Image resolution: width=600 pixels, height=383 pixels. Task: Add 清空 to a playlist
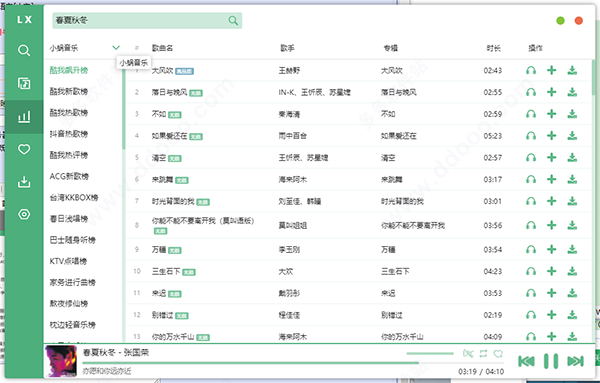[551, 158]
